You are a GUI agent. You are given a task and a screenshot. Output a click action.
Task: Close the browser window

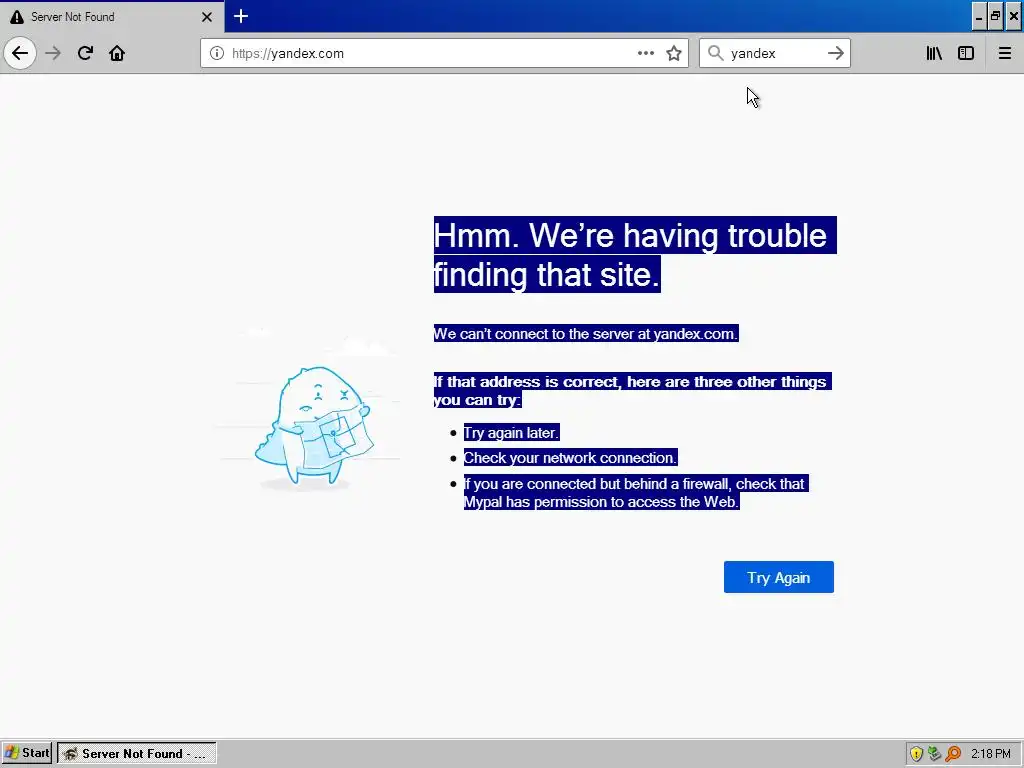pyautogui.click(x=1014, y=17)
